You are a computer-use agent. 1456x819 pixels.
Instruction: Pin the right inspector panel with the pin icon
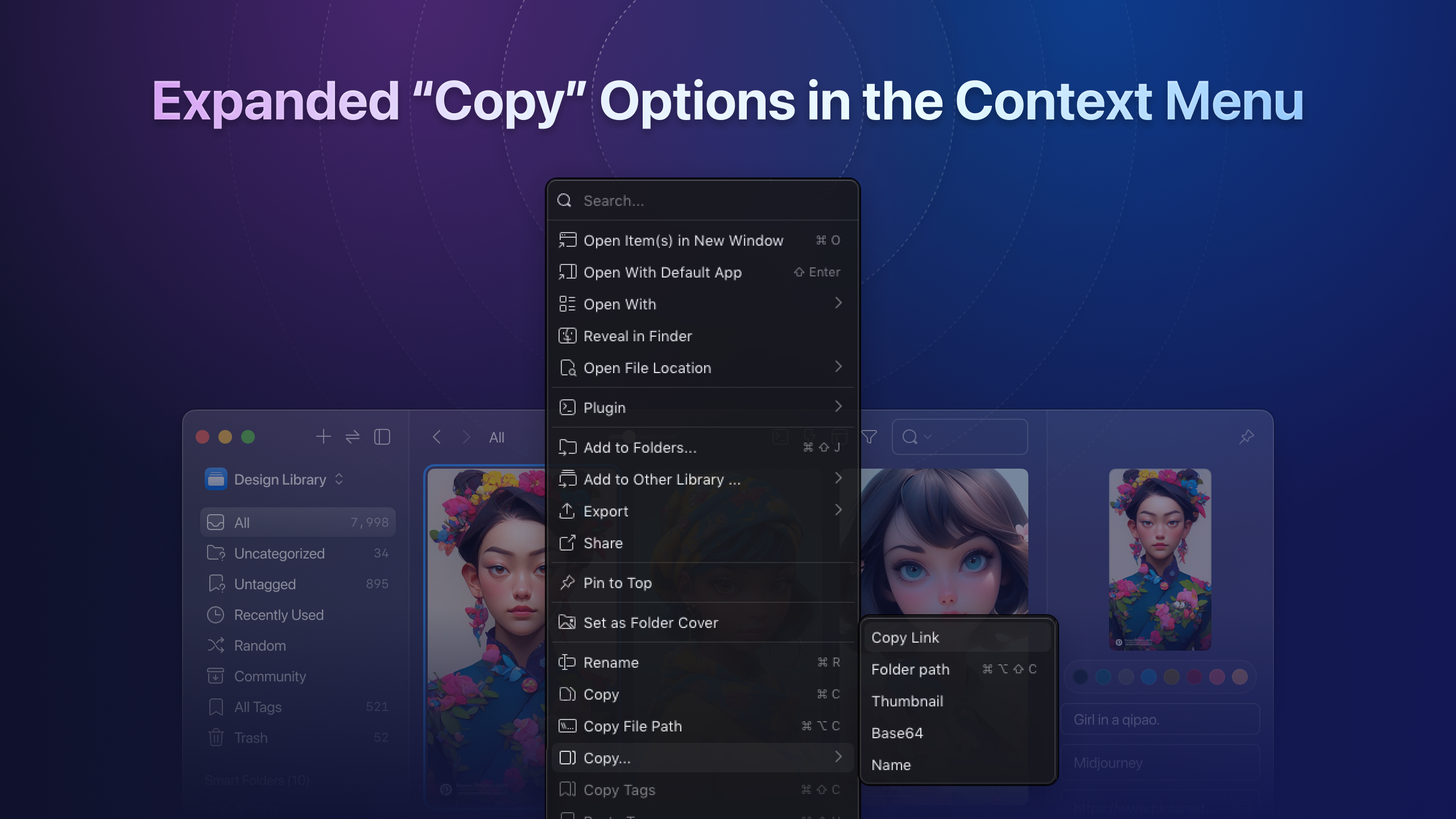(x=1246, y=437)
